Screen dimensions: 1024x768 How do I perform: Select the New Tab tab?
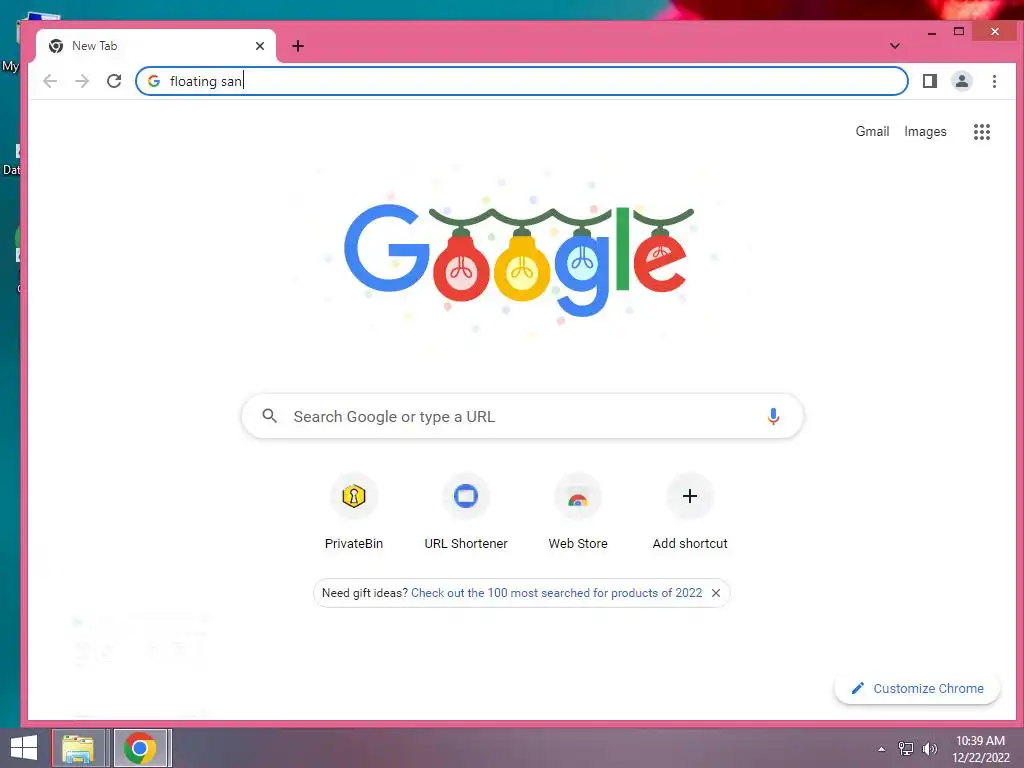coord(155,46)
